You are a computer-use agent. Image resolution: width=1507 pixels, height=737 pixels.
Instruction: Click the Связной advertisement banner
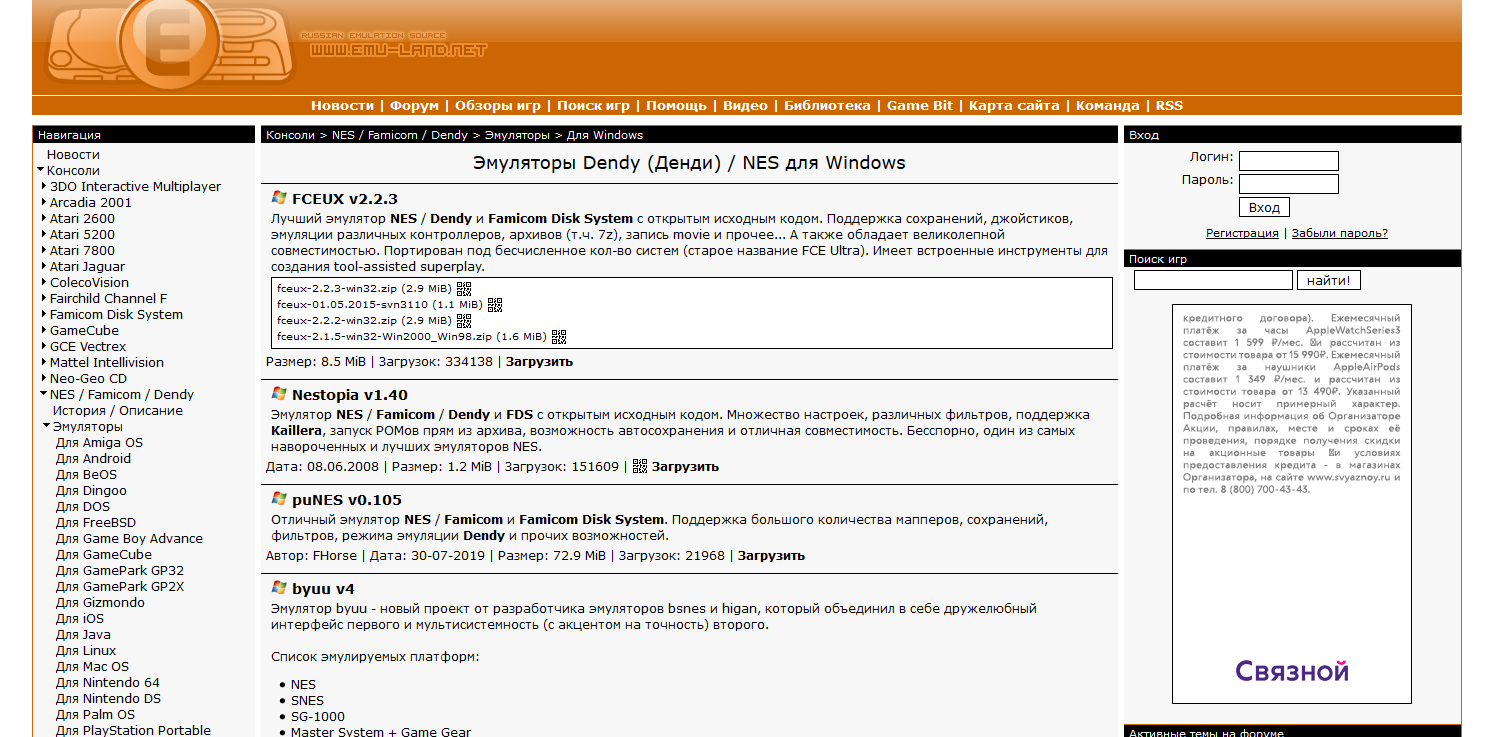(1292, 504)
